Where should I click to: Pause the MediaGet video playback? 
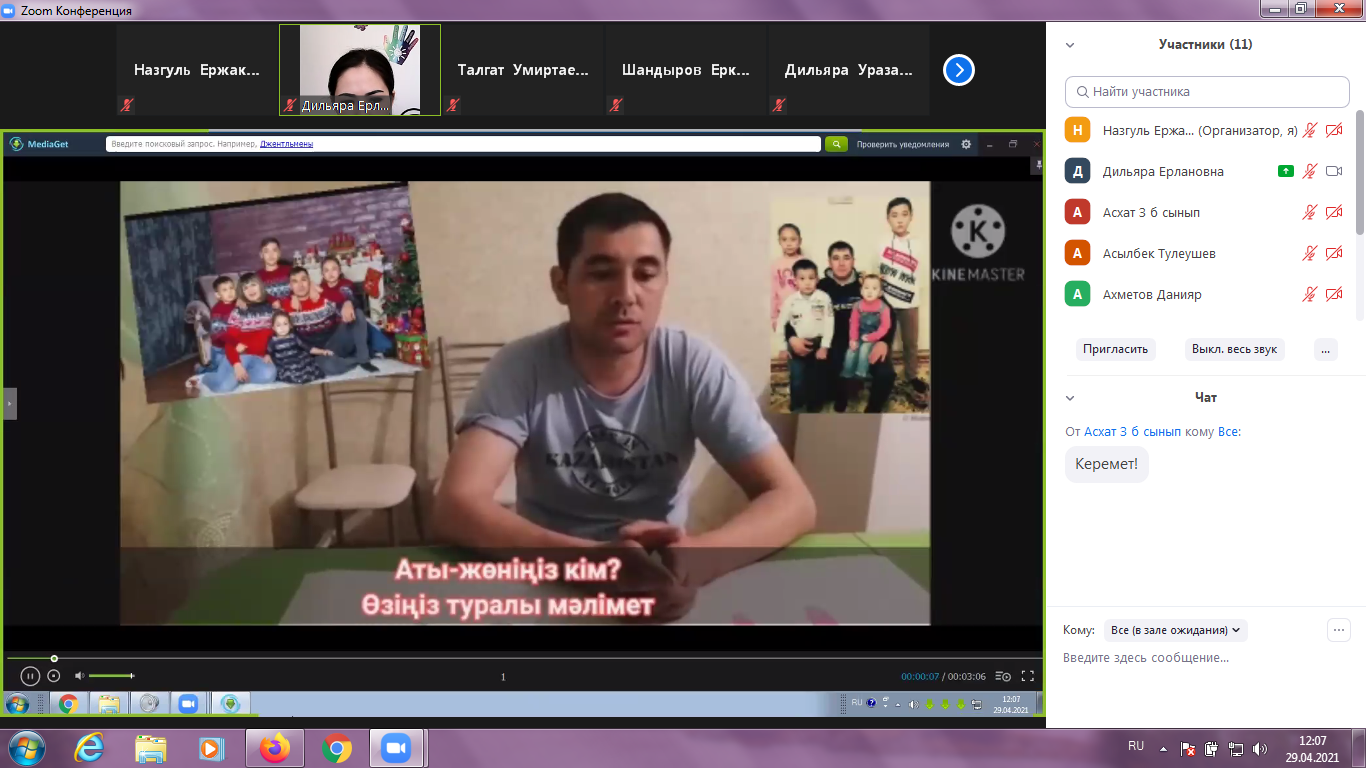[x=30, y=676]
